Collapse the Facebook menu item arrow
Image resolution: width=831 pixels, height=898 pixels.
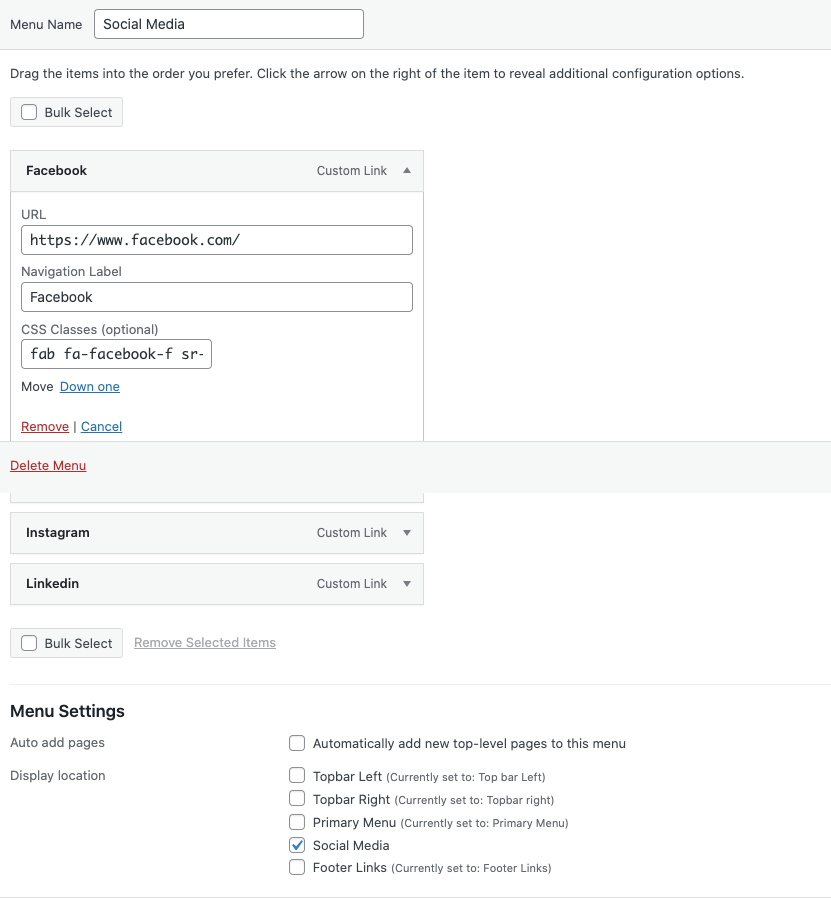click(407, 171)
